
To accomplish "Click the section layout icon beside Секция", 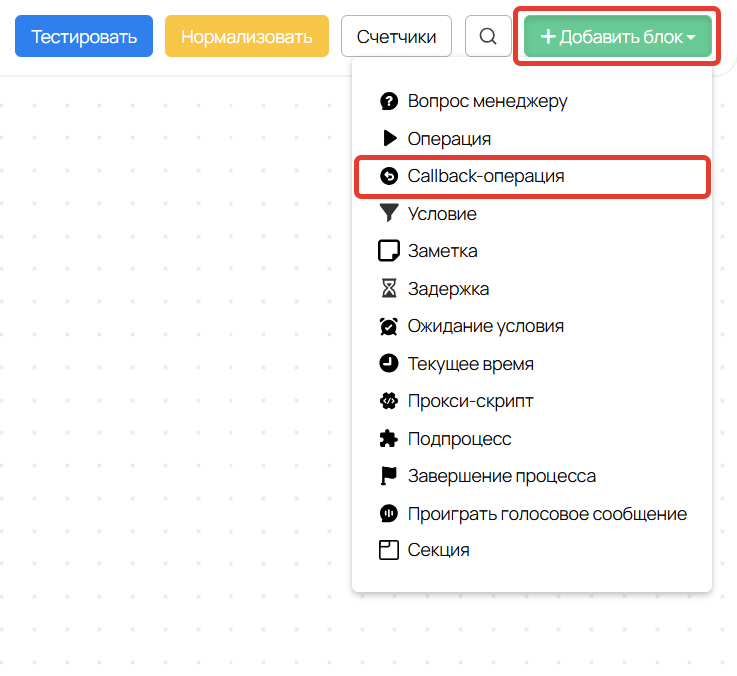I will [x=389, y=550].
